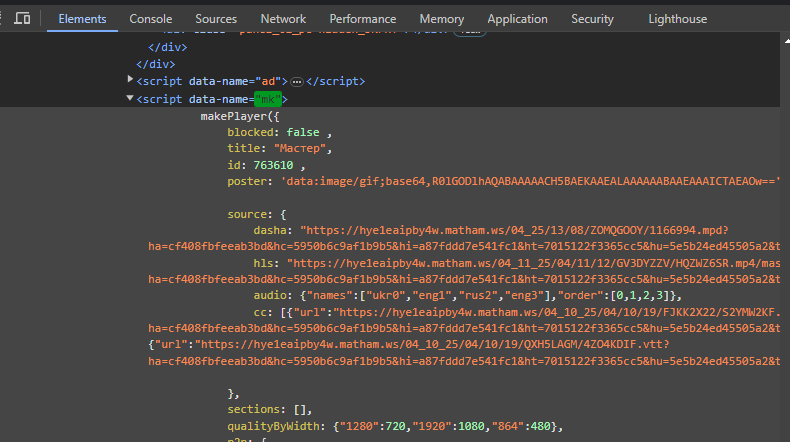Image resolution: width=790 pixels, height=442 pixels.
Task: Click the makePlayer({ line
Action: point(240,116)
